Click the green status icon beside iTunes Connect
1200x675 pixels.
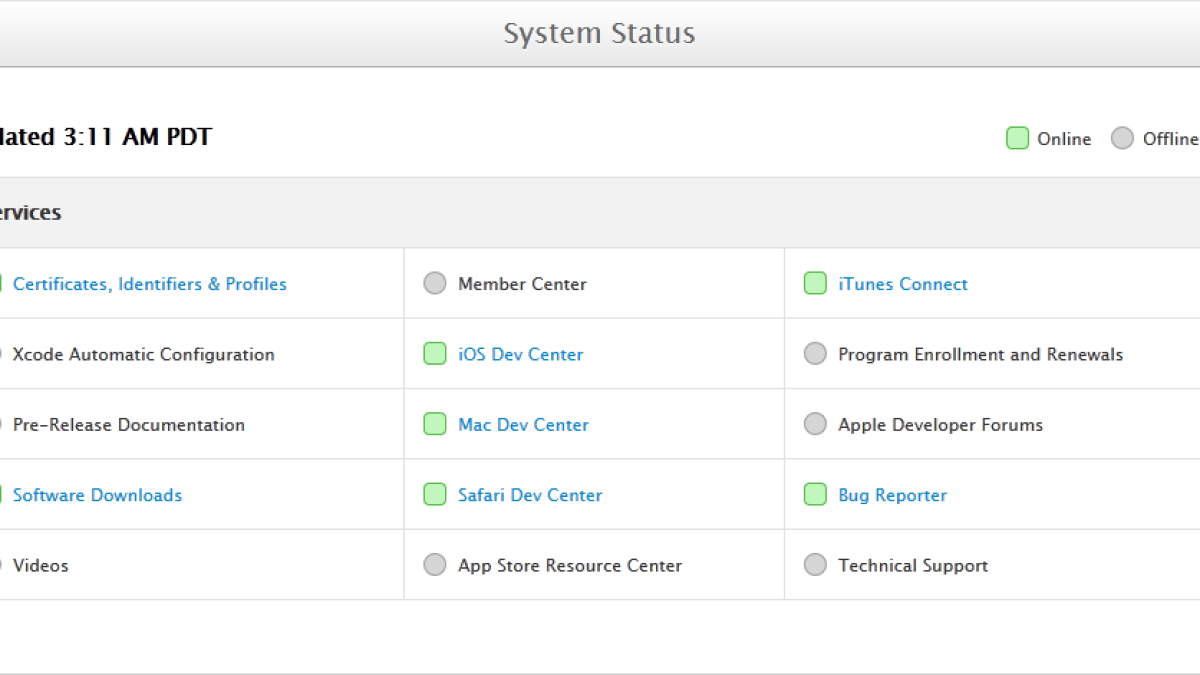tap(815, 283)
